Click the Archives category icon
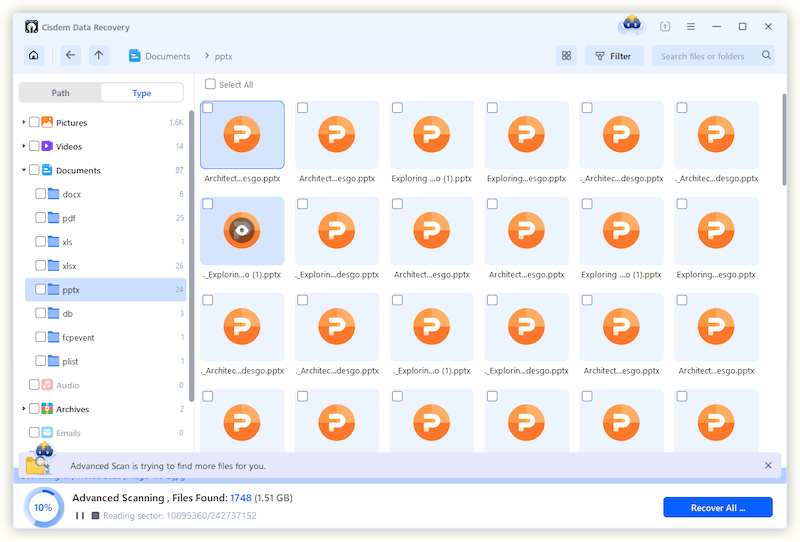This screenshot has height=542, width=800. (47, 409)
